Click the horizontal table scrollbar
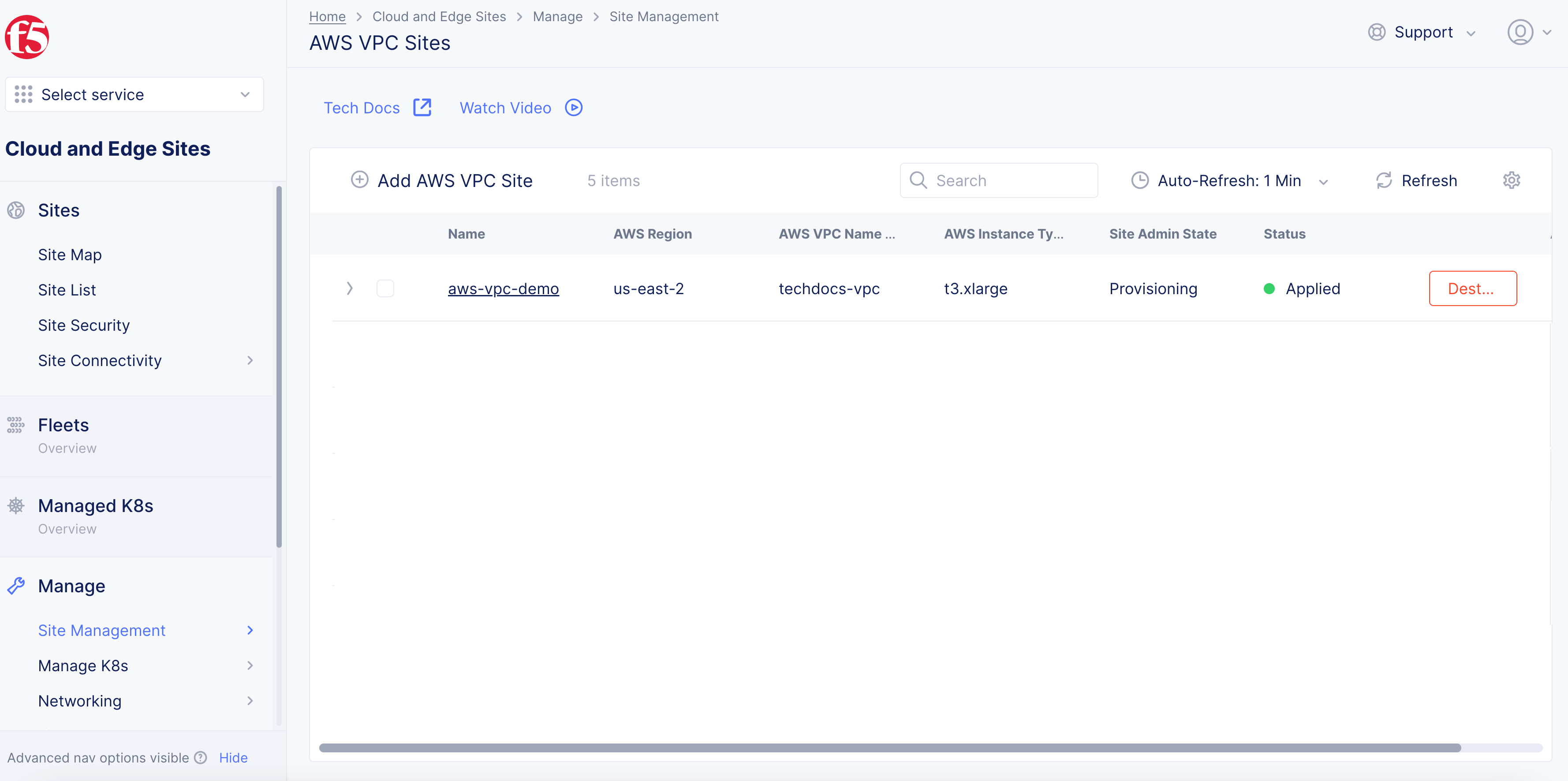 (x=890, y=747)
